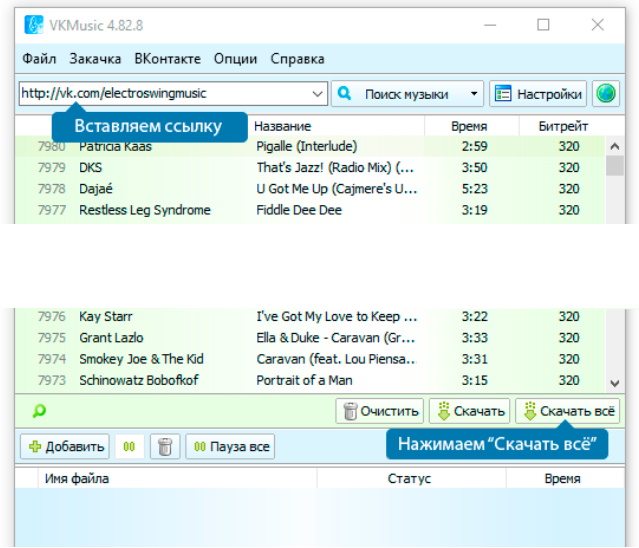Click the Добавить add button
This screenshot has width=639, height=548.
click(65, 447)
